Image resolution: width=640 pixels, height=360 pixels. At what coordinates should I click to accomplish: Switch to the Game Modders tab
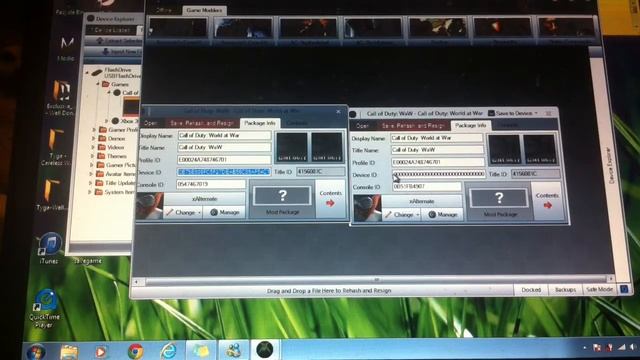pyautogui.click(x=204, y=10)
